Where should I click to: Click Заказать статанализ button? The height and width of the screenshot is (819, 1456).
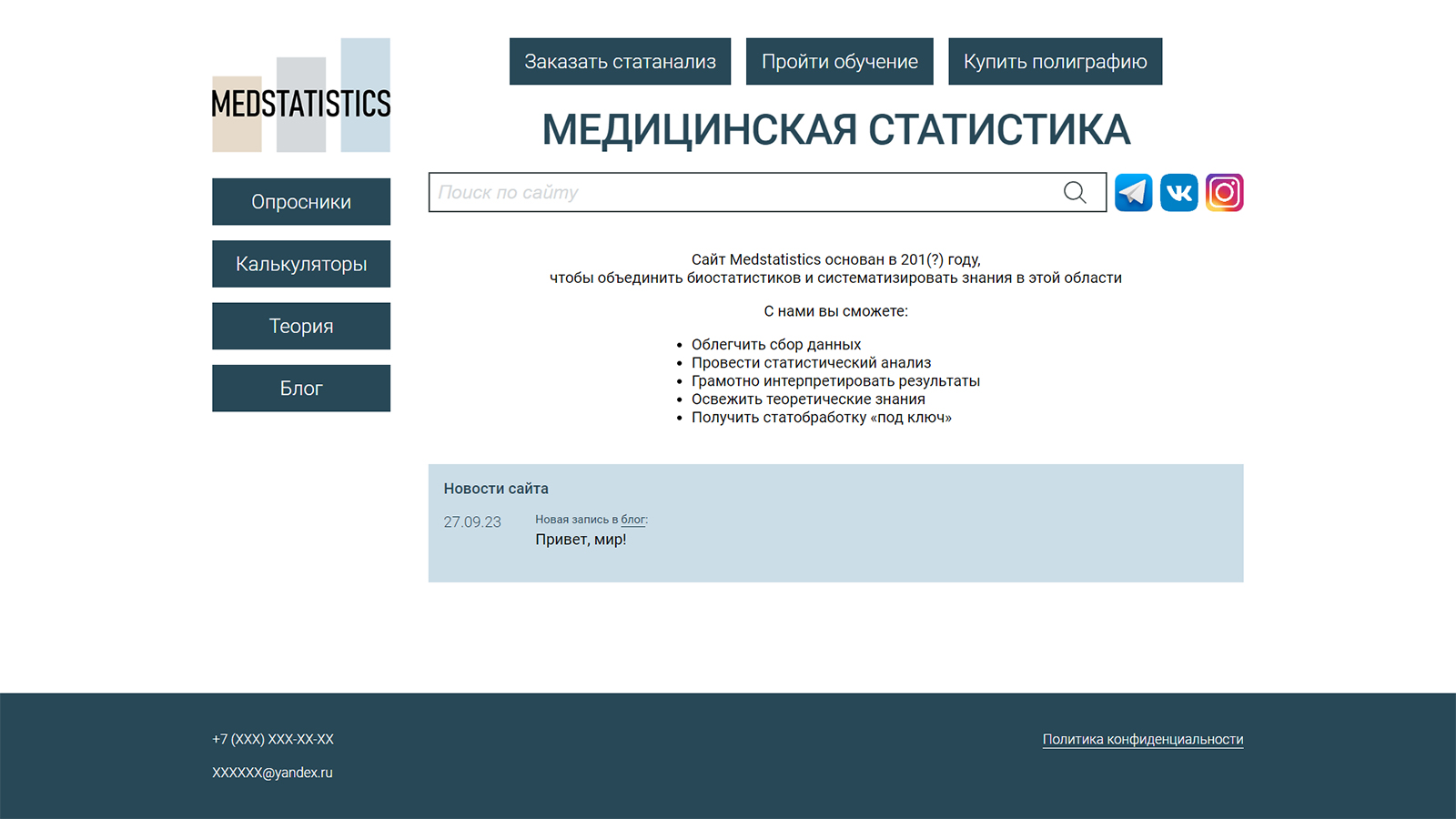click(620, 62)
